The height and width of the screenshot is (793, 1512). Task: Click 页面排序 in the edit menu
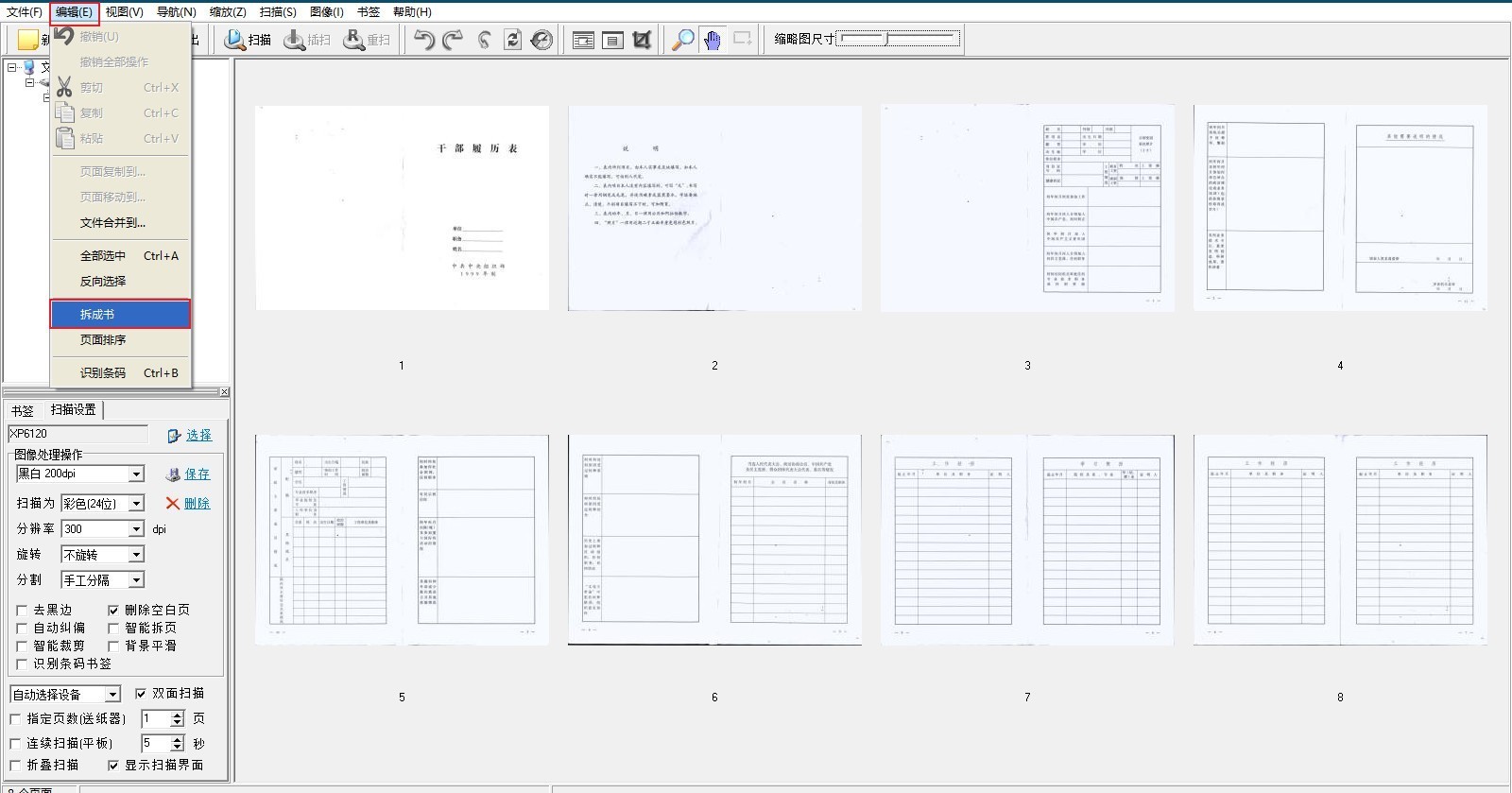[103, 340]
